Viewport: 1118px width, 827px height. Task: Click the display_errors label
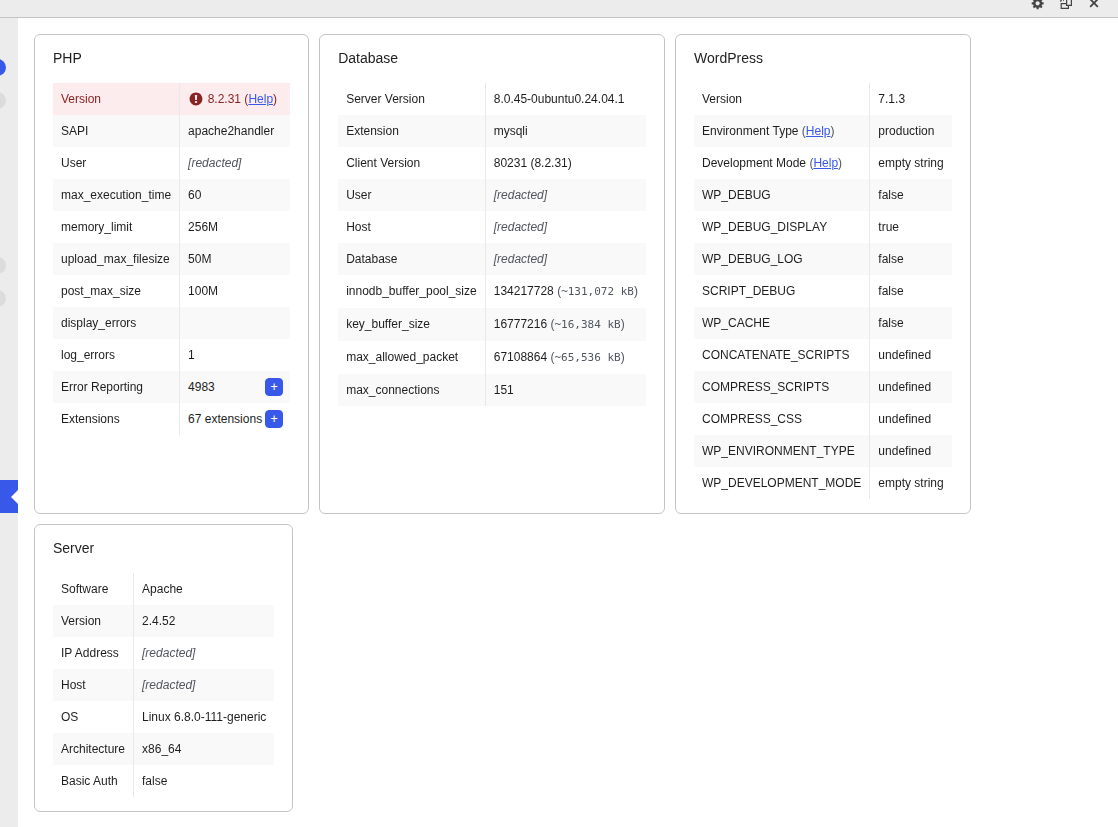pos(98,323)
